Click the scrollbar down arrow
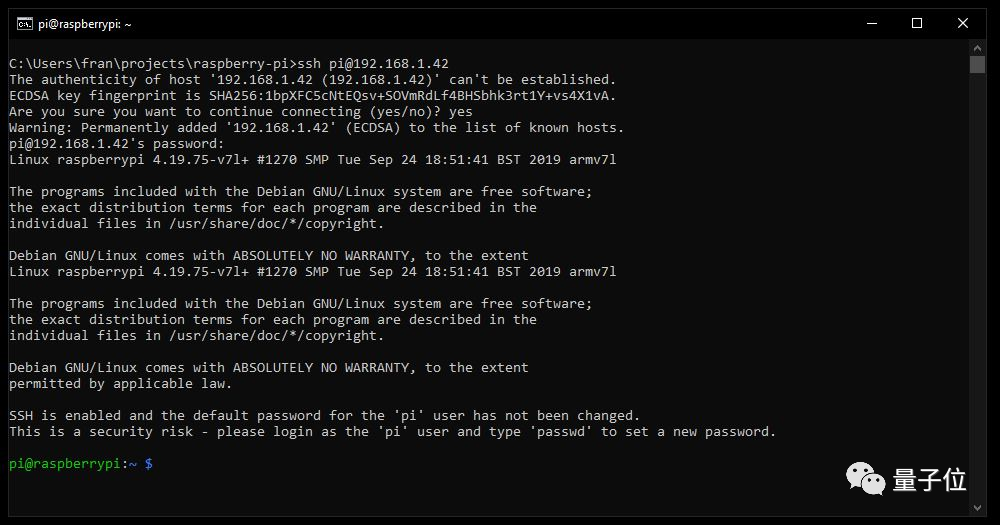The height and width of the screenshot is (525, 1000). coord(977,509)
